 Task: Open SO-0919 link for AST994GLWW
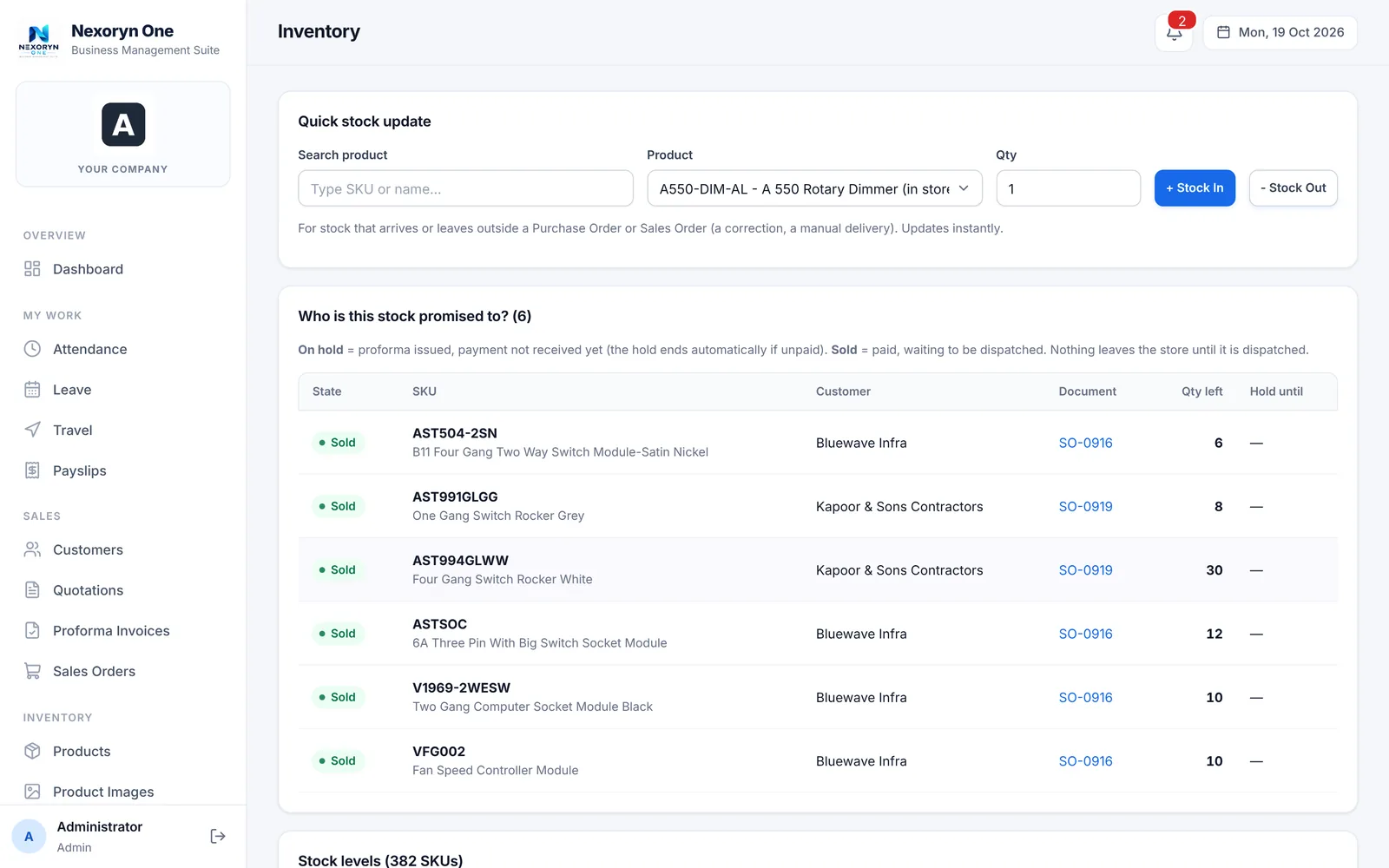1085,570
